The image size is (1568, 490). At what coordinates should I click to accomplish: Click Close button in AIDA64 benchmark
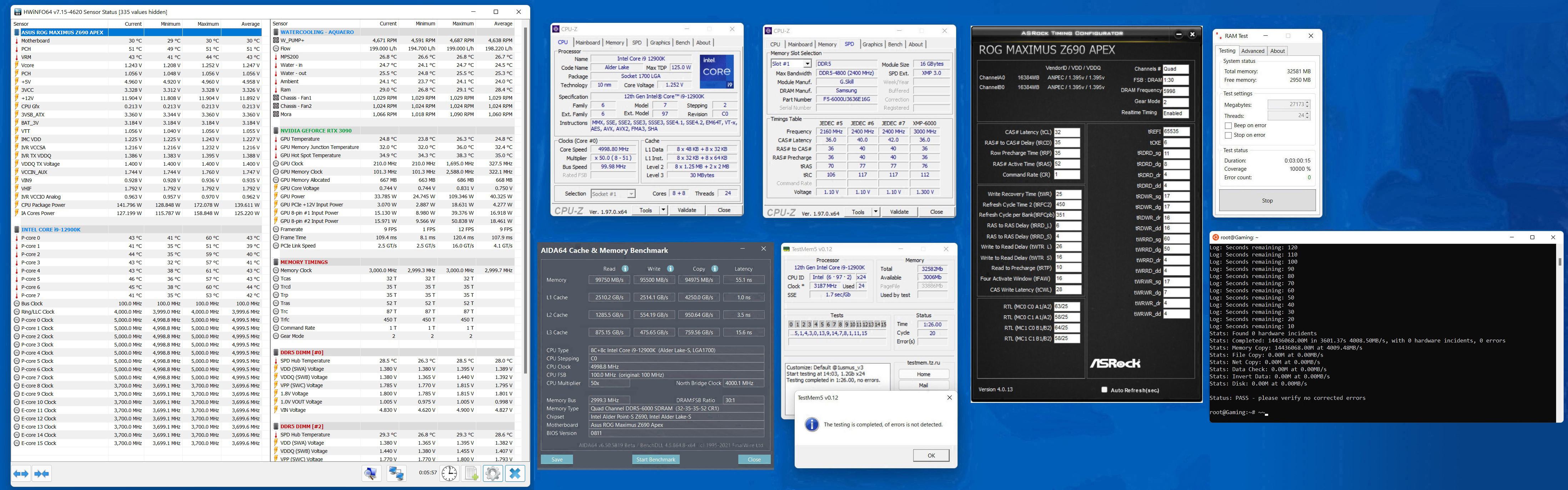[754, 460]
